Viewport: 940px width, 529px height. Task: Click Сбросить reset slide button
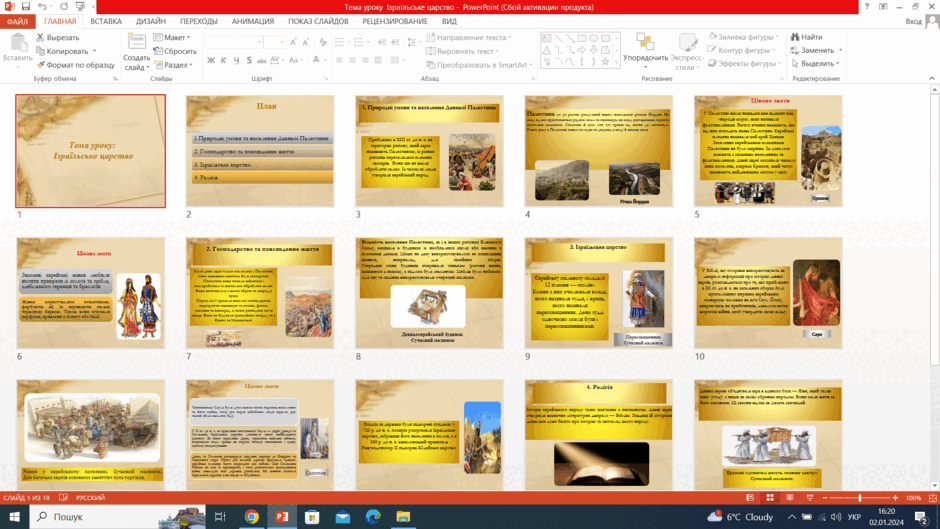coord(174,51)
